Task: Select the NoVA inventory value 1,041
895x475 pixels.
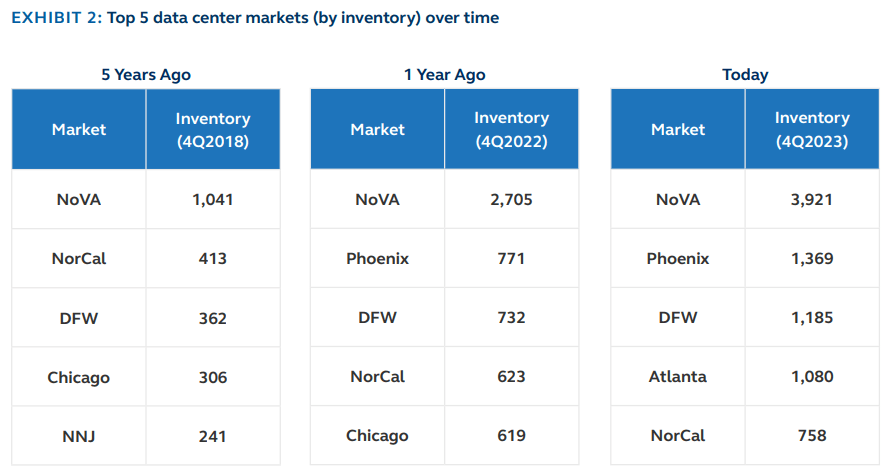Action: click(x=212, y=199)
